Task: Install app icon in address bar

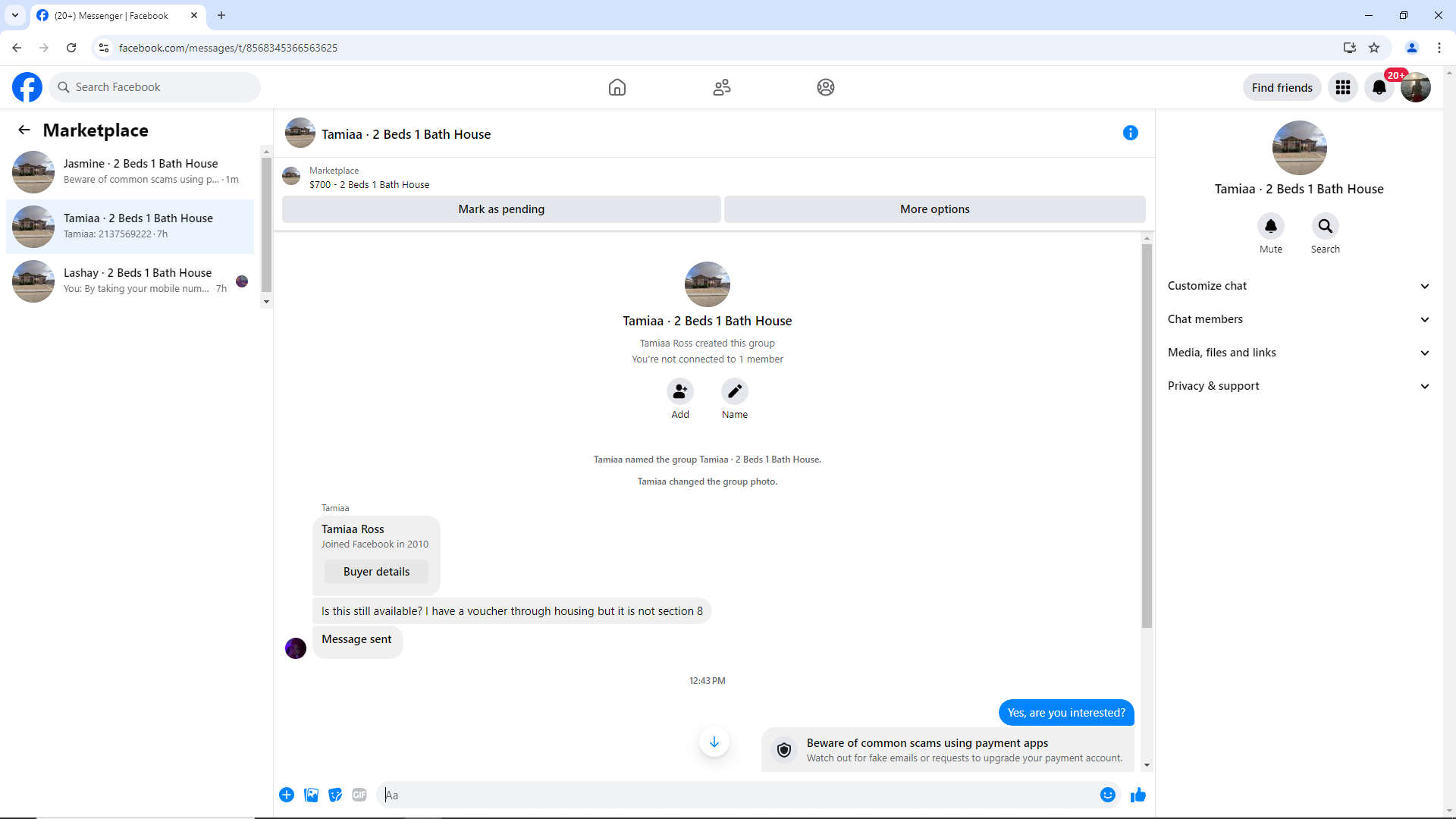Action: pos(1350,48)
